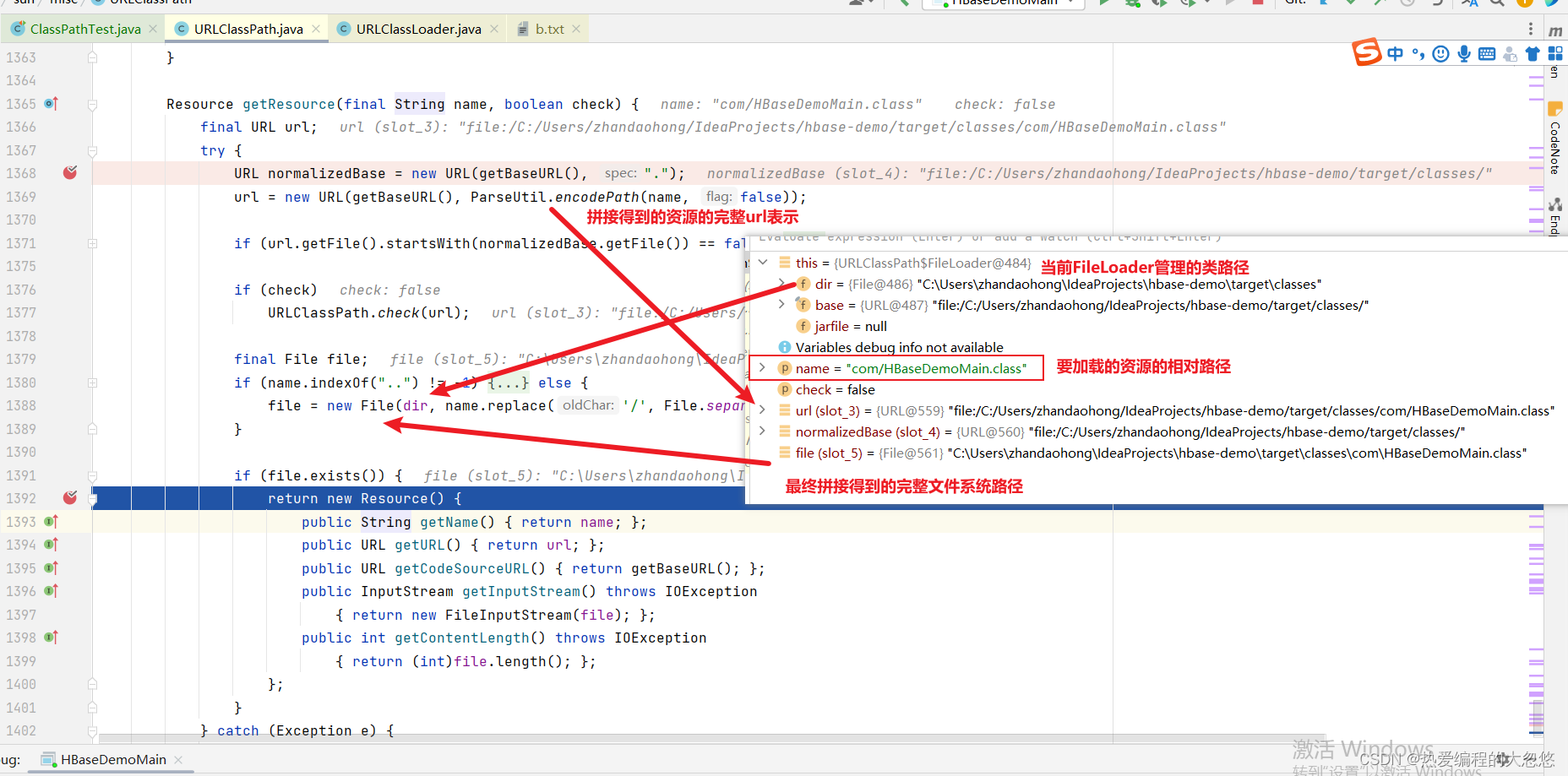Open the Maven tool window button

click(1555, 31)
